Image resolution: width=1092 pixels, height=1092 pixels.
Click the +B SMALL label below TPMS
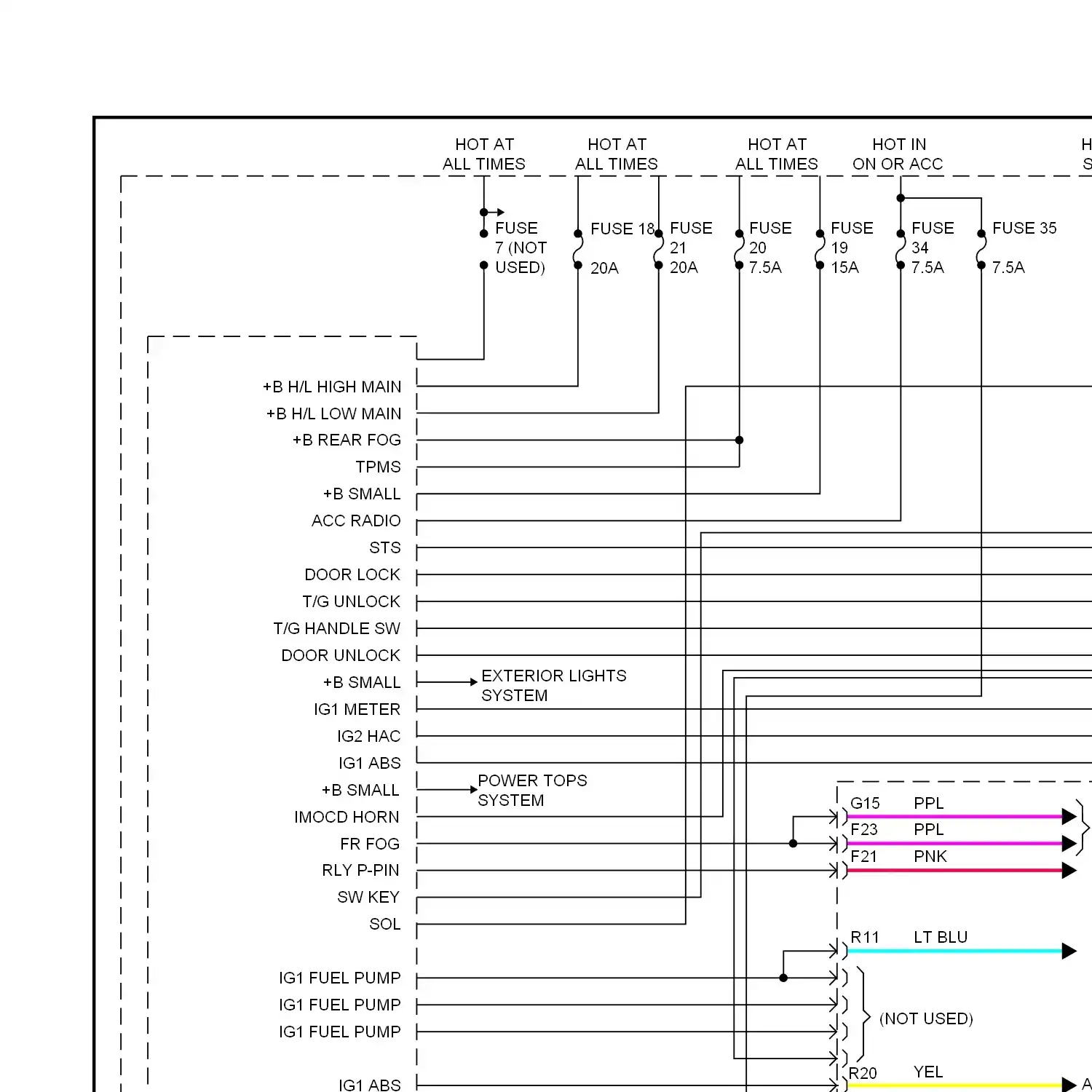click(x=362, y=494)
